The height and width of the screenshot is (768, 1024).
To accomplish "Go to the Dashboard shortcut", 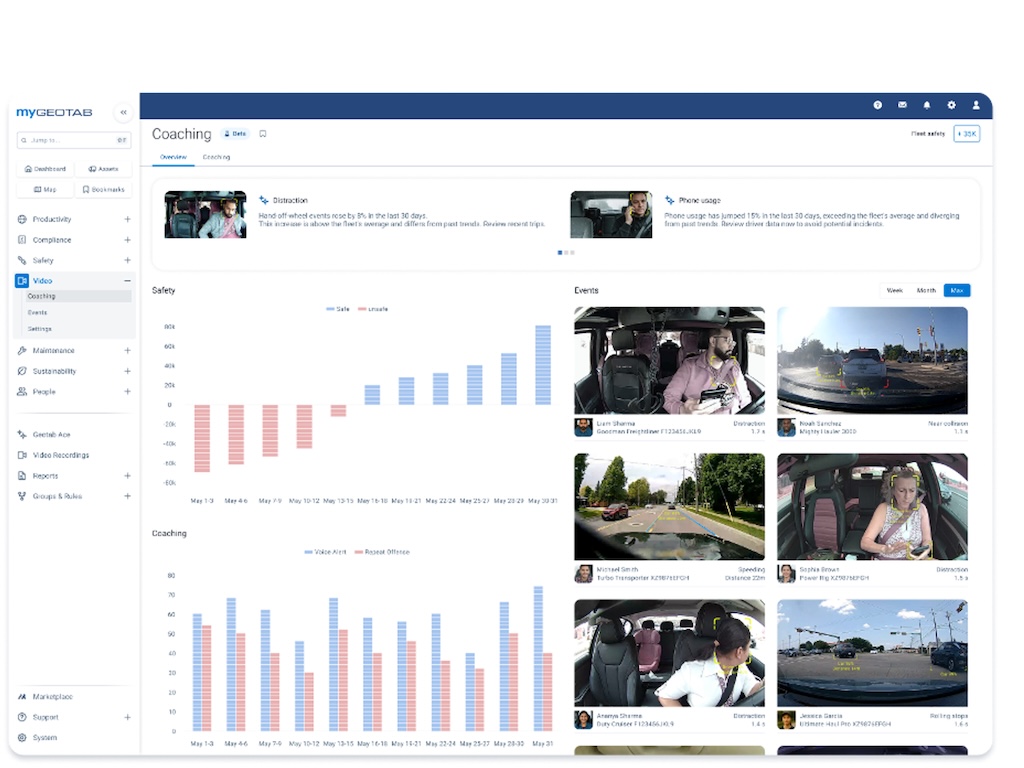I will pos(45,169).
